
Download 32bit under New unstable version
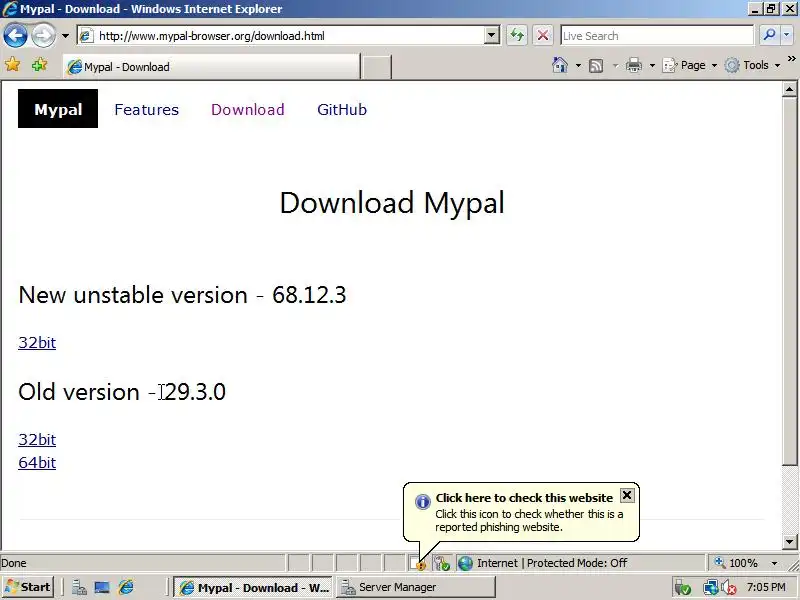[x=37, y=342]
